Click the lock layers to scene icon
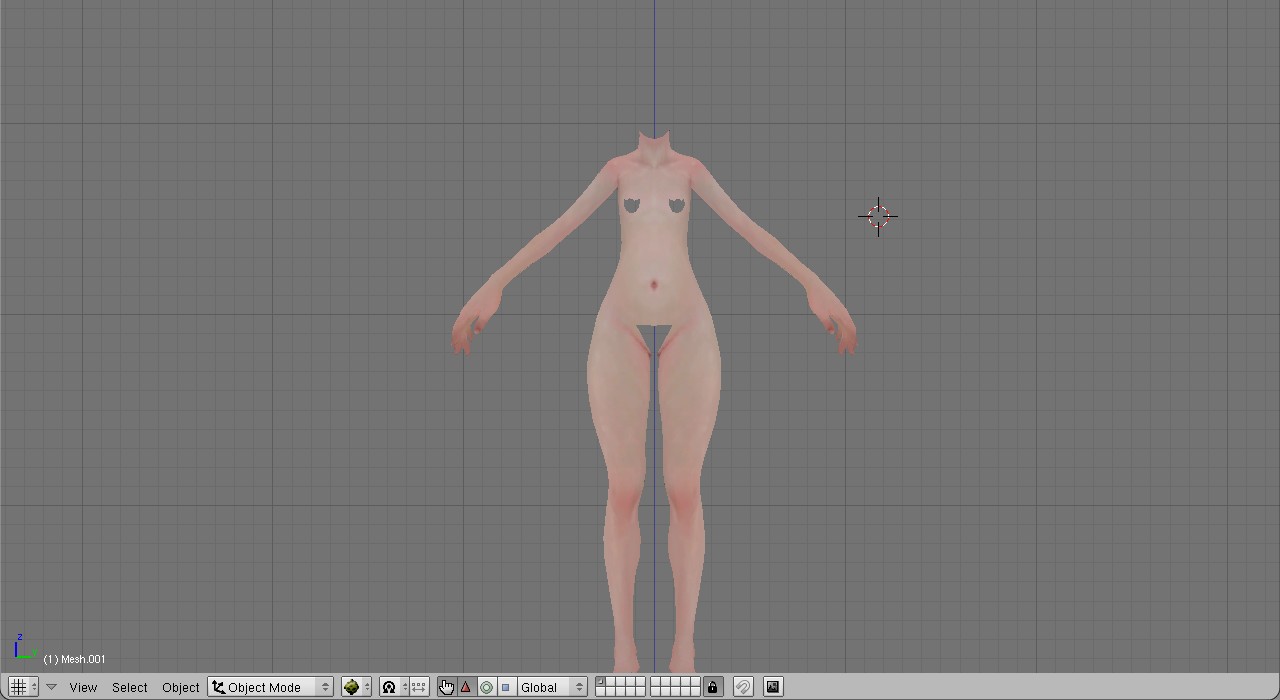This screenshot has height=700, width=1280. 712,687
